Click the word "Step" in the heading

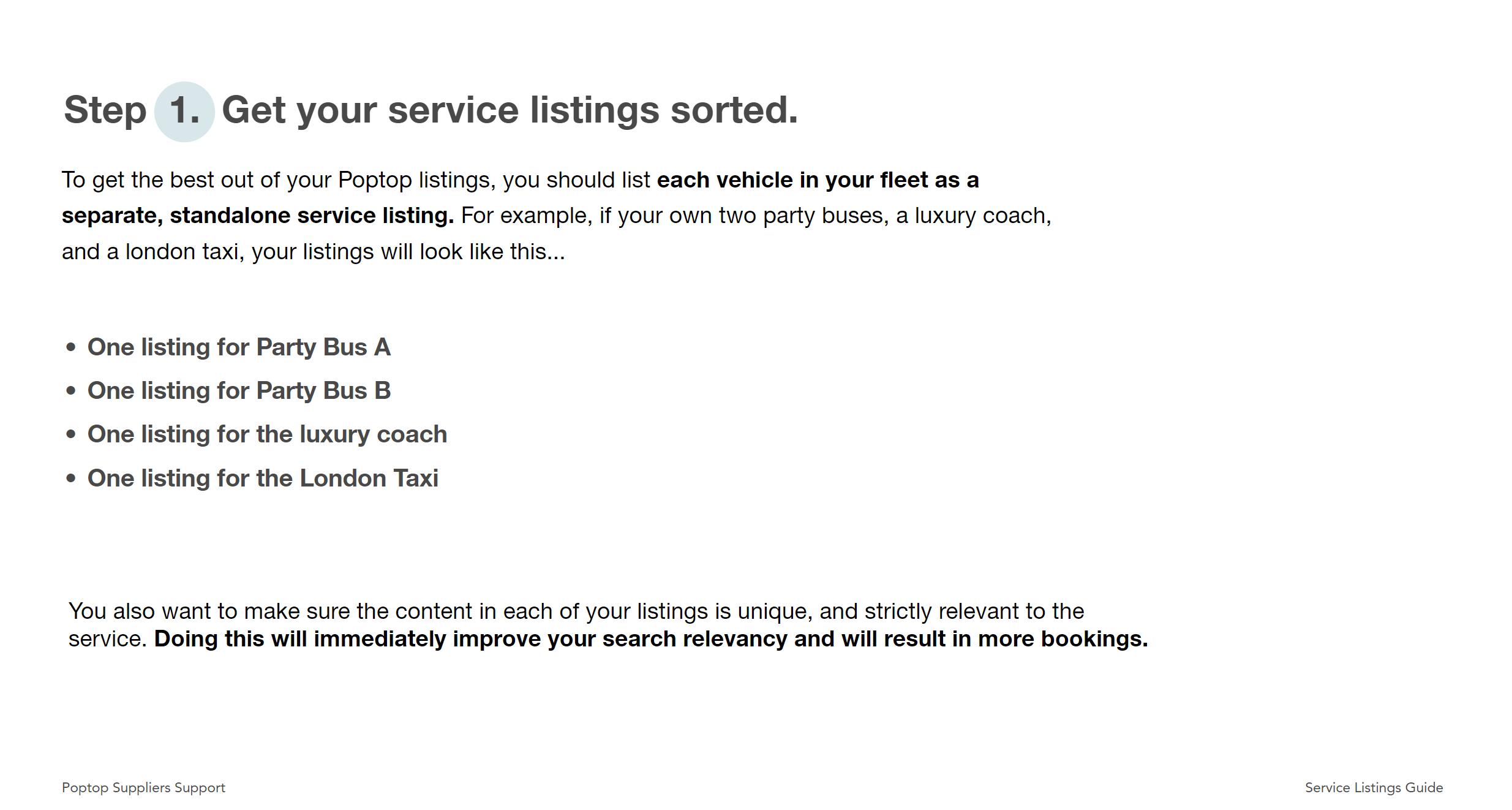coord(105,111)
